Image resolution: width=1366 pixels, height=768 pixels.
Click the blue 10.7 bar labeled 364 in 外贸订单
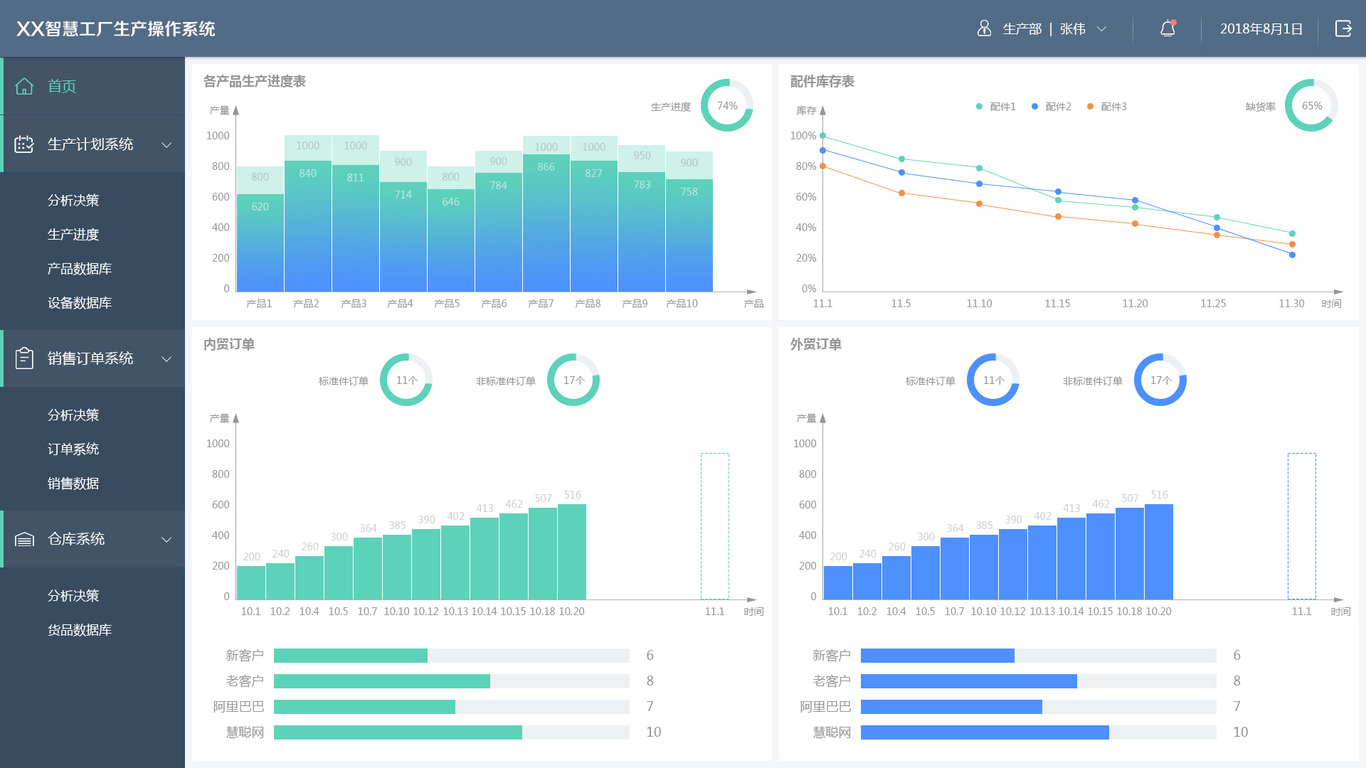pos(954,569)
